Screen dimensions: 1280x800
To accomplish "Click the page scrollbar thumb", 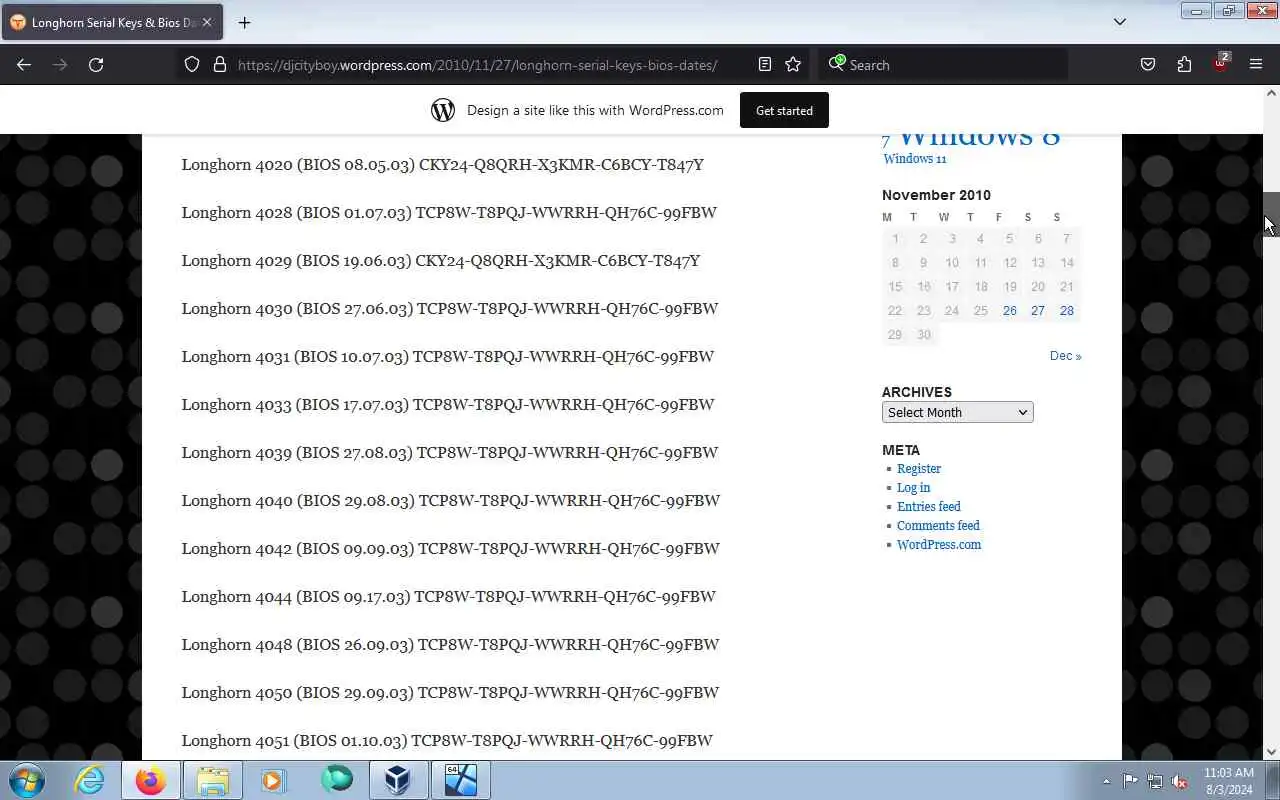I will pyautogui.click(x=1271, y=213).
